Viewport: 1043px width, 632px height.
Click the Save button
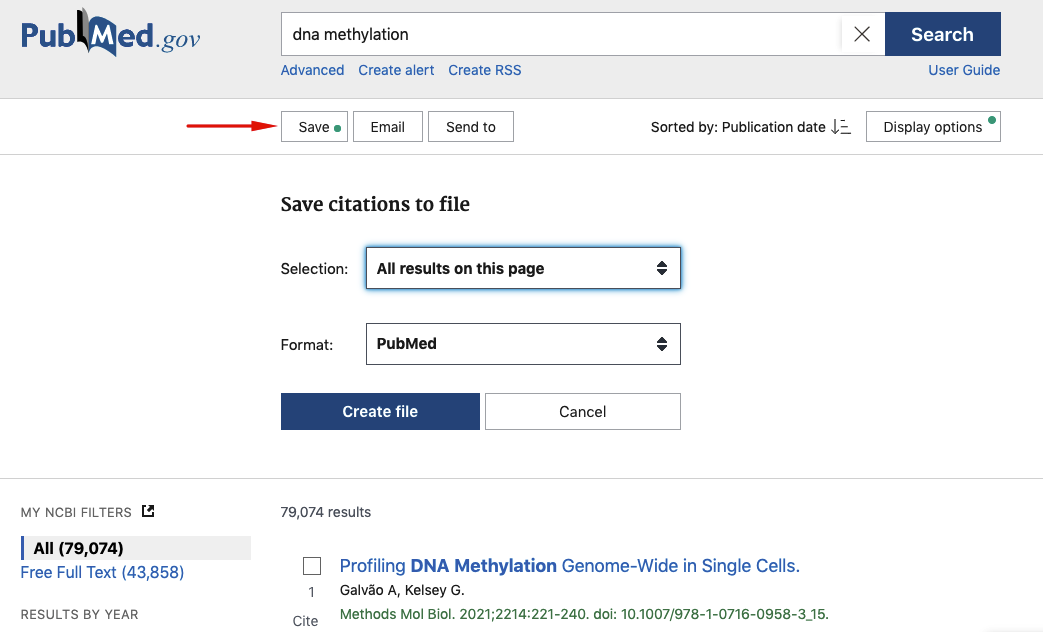315,126
